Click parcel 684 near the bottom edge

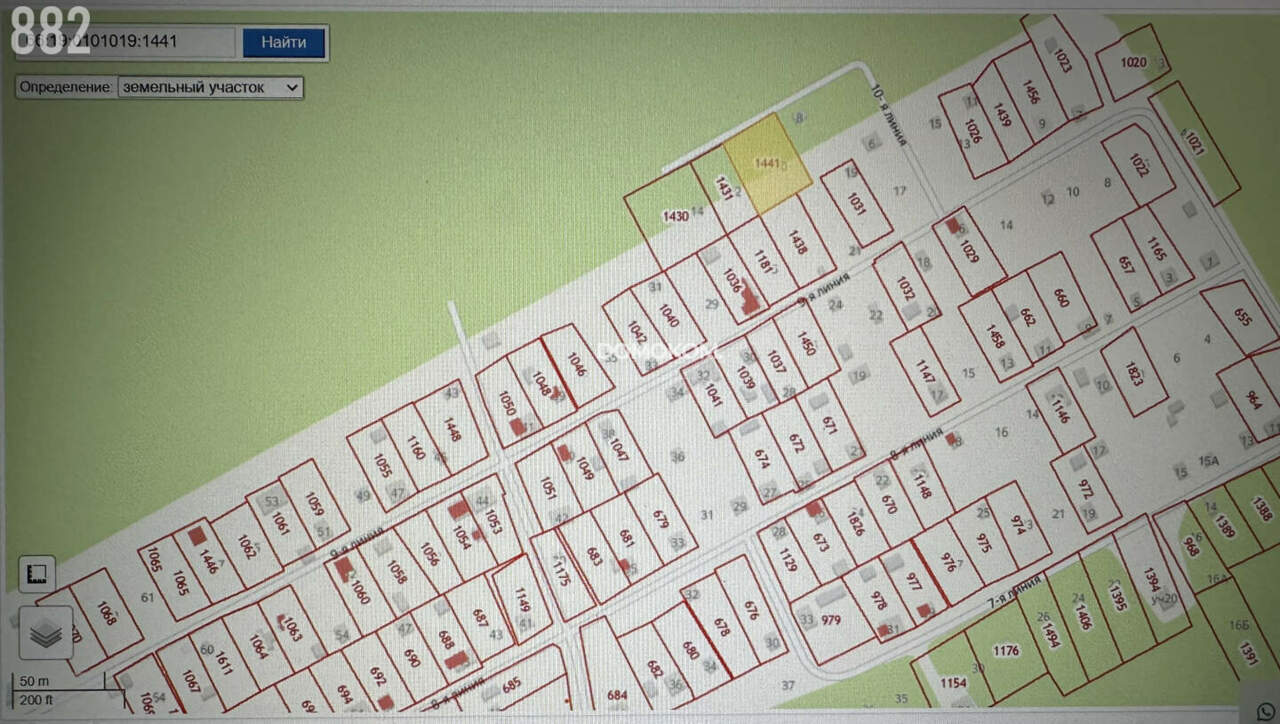617,695
